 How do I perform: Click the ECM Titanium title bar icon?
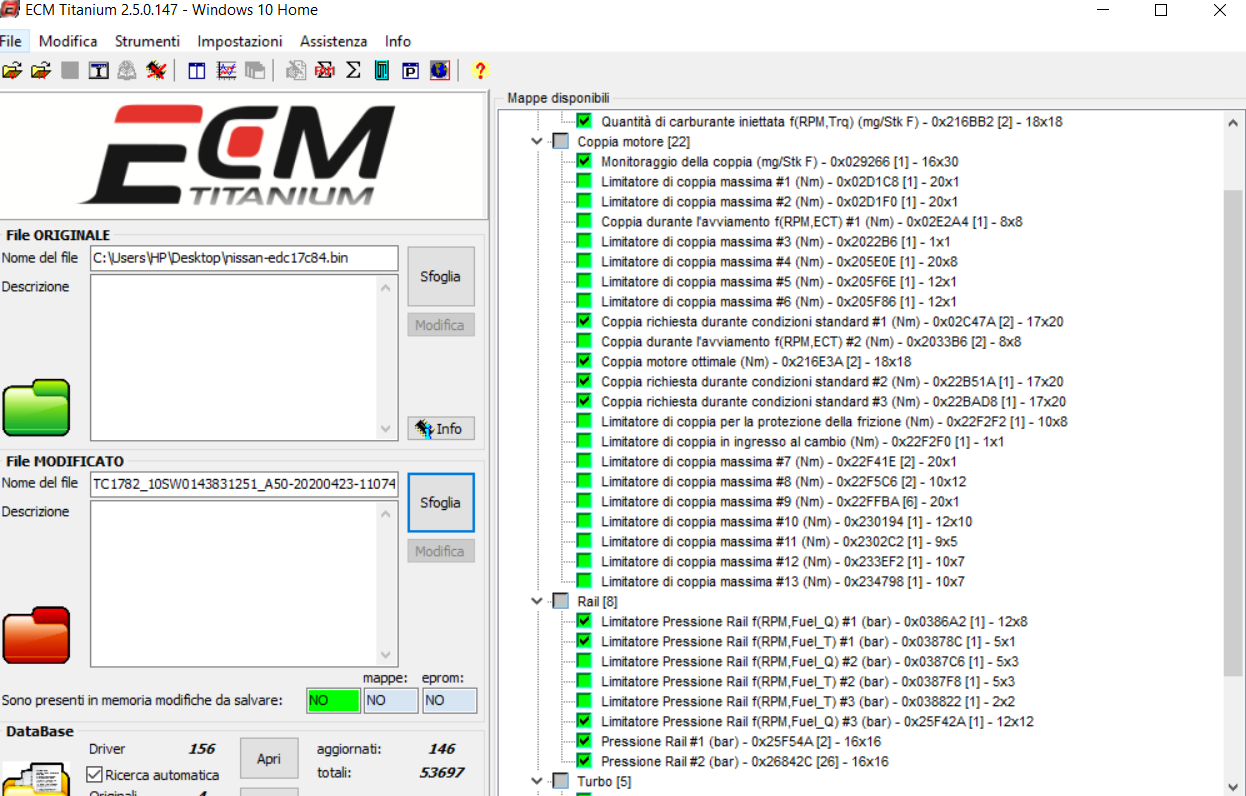point(10,10)
